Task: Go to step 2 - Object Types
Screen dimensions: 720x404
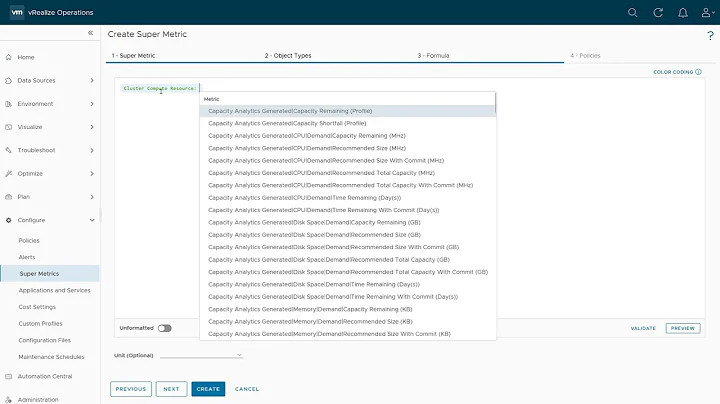Action: (288, 56)
